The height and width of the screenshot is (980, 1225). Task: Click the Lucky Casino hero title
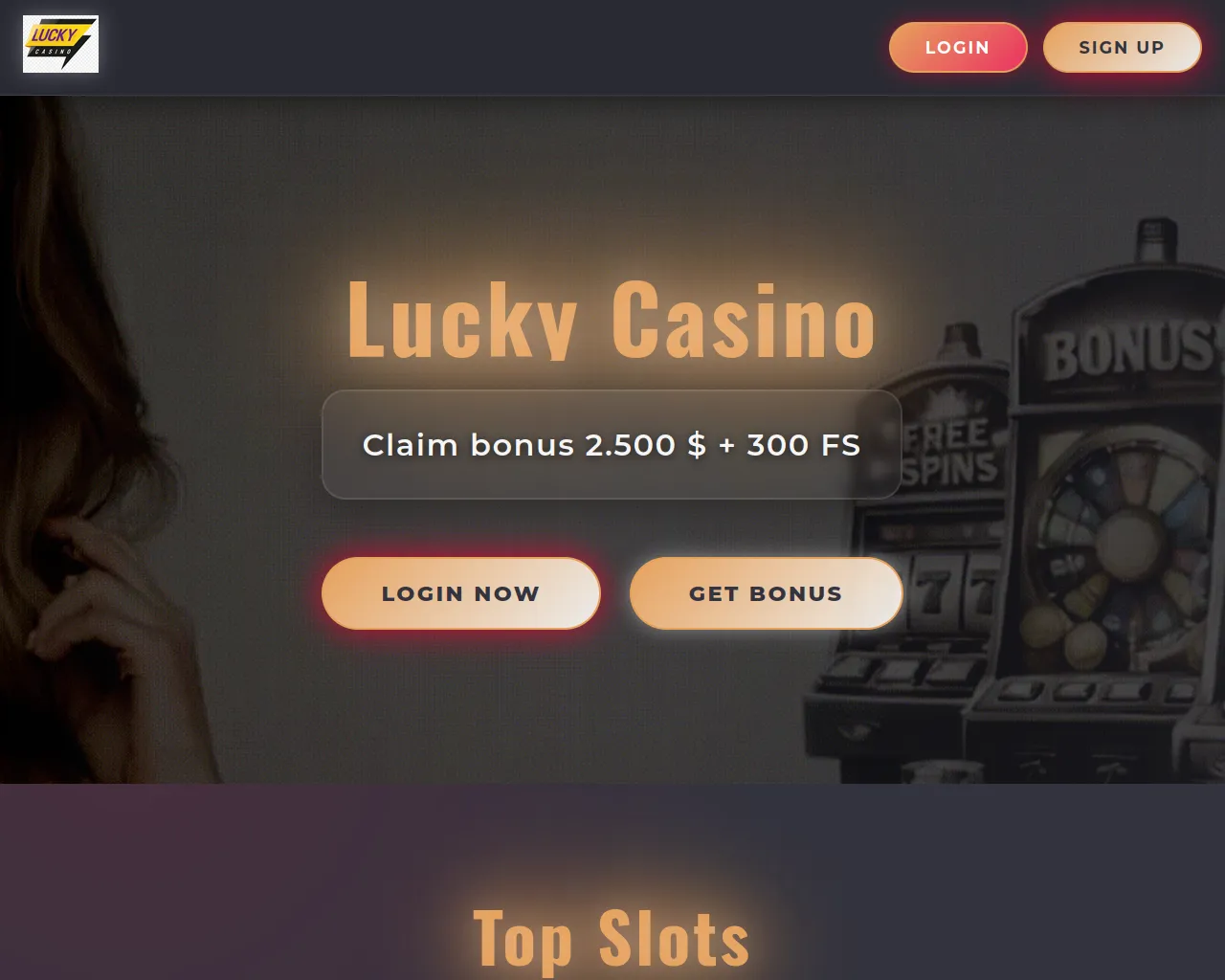pos(612,321)
